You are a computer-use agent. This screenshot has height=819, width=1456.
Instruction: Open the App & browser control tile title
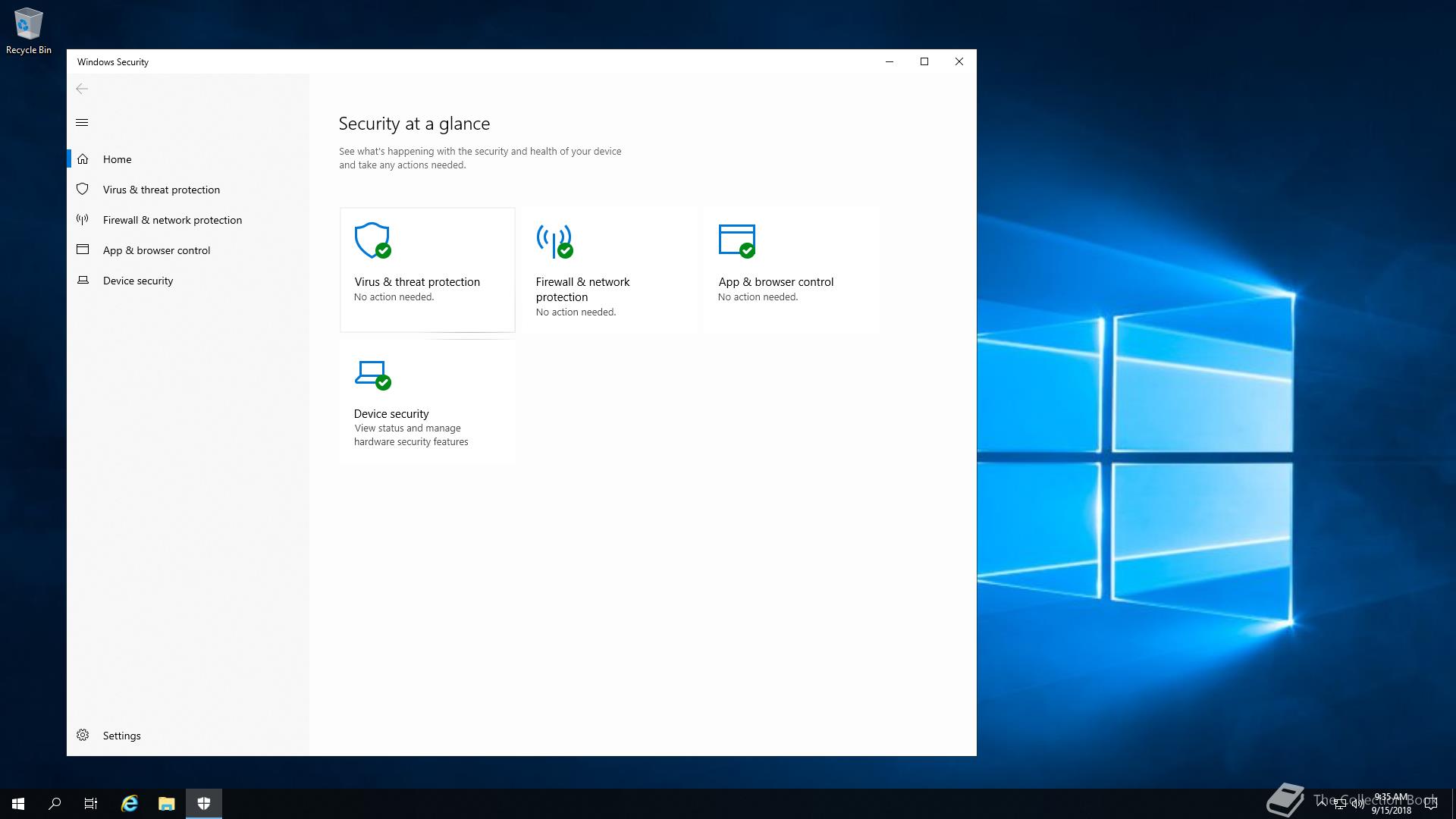pos(776,281)
